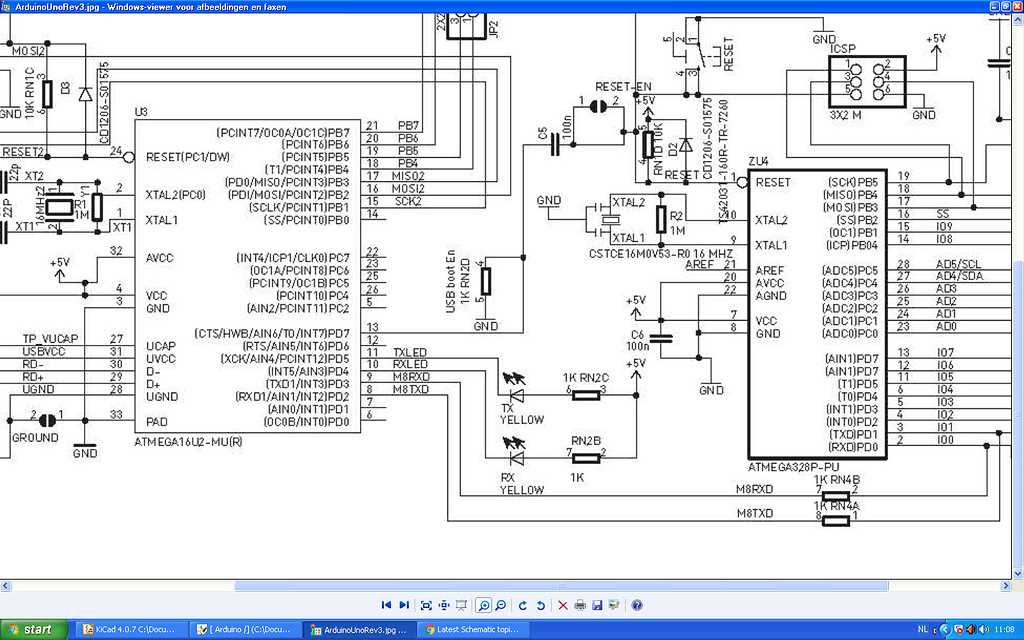Select the zoom out magnifier

(501, 605)
